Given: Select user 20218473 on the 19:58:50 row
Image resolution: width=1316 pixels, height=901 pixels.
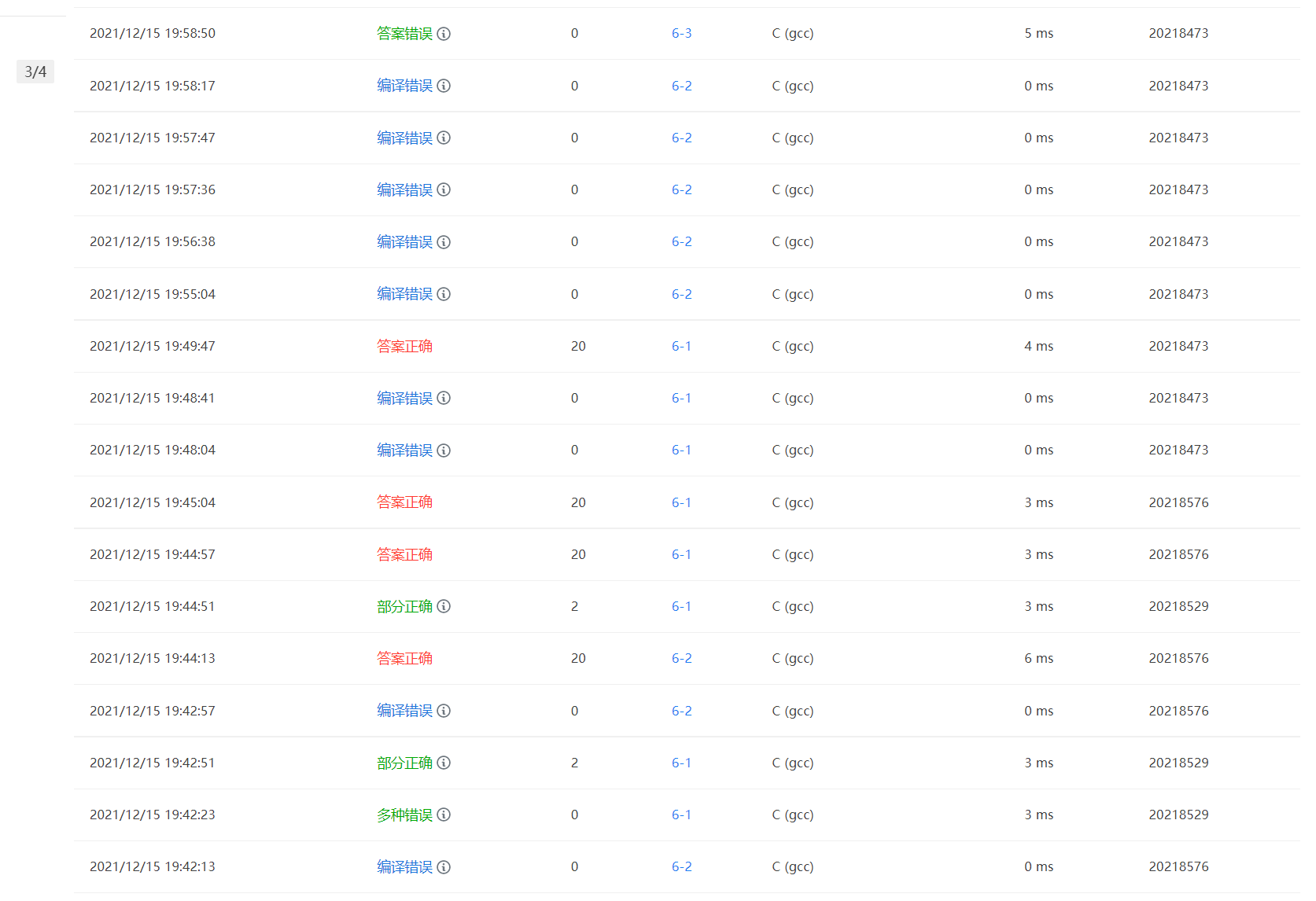Looking at the screenshot, I should 1178,33.
